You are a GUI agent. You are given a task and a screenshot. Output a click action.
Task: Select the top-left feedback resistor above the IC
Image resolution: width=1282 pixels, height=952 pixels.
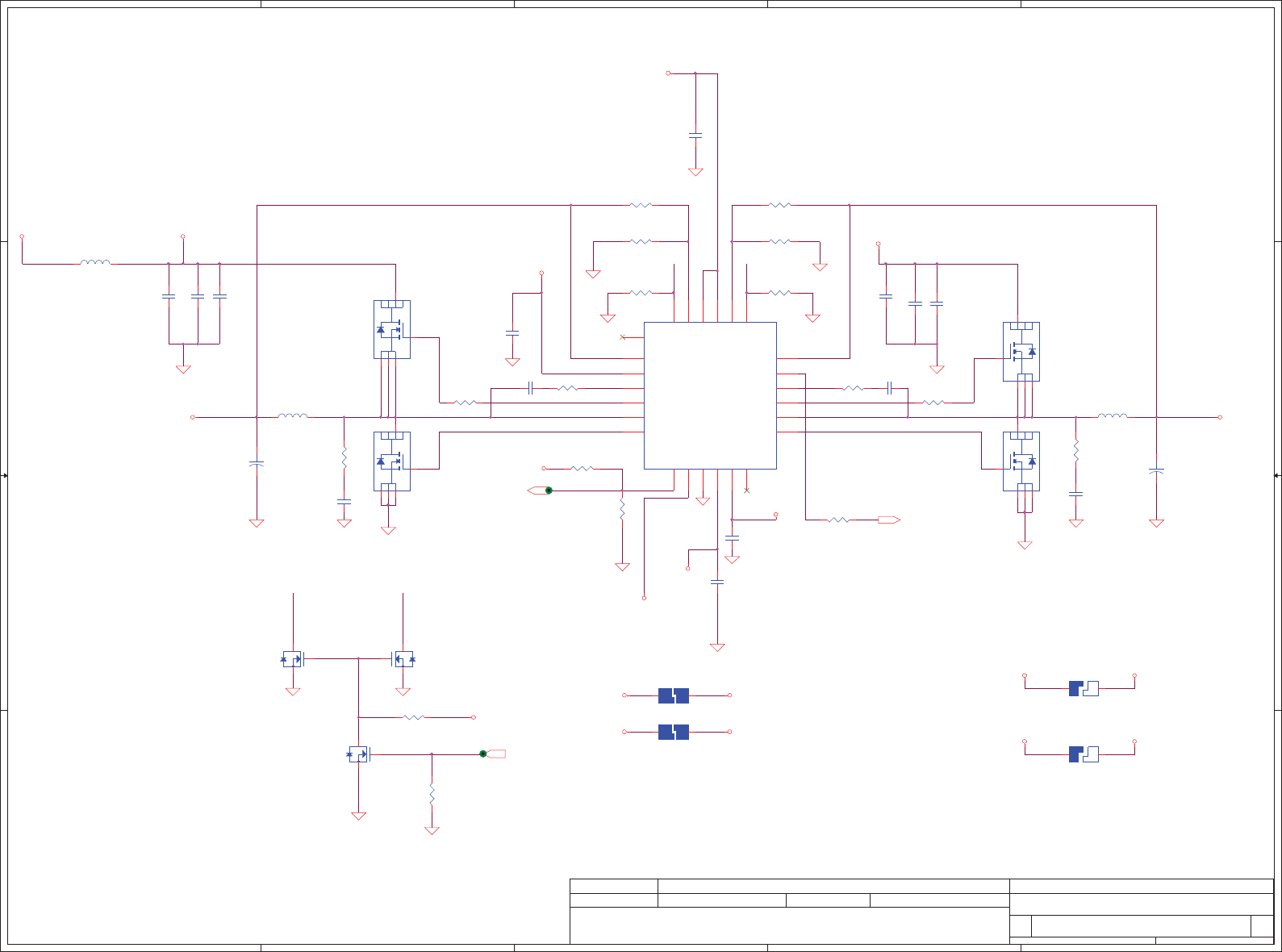point(641,205)
